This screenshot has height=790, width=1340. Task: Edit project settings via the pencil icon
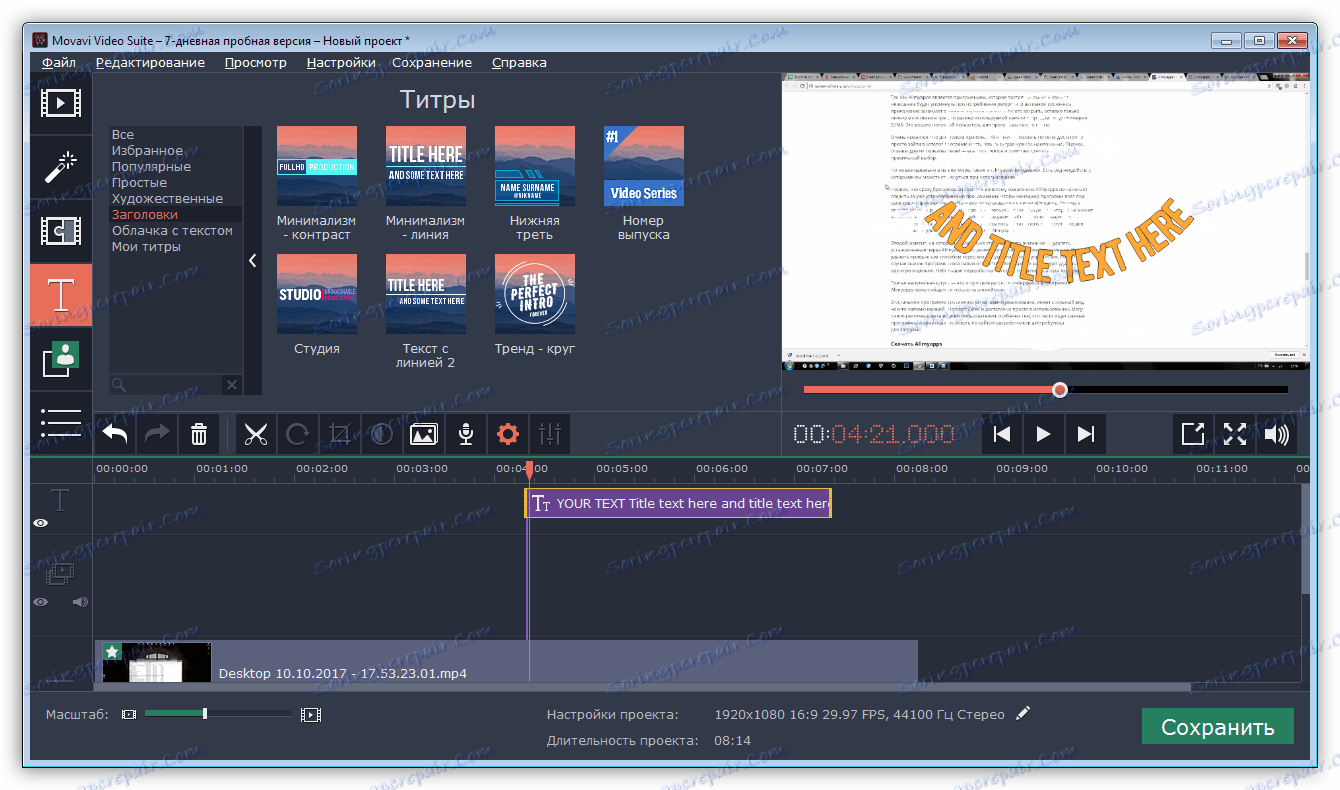click(1023, 714)
